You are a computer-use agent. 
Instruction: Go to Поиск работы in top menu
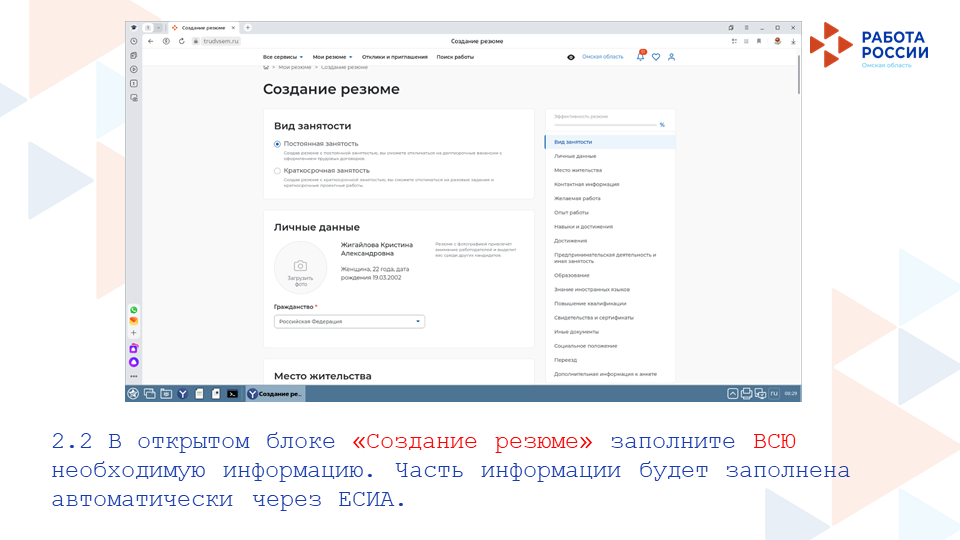click(455, 57)
